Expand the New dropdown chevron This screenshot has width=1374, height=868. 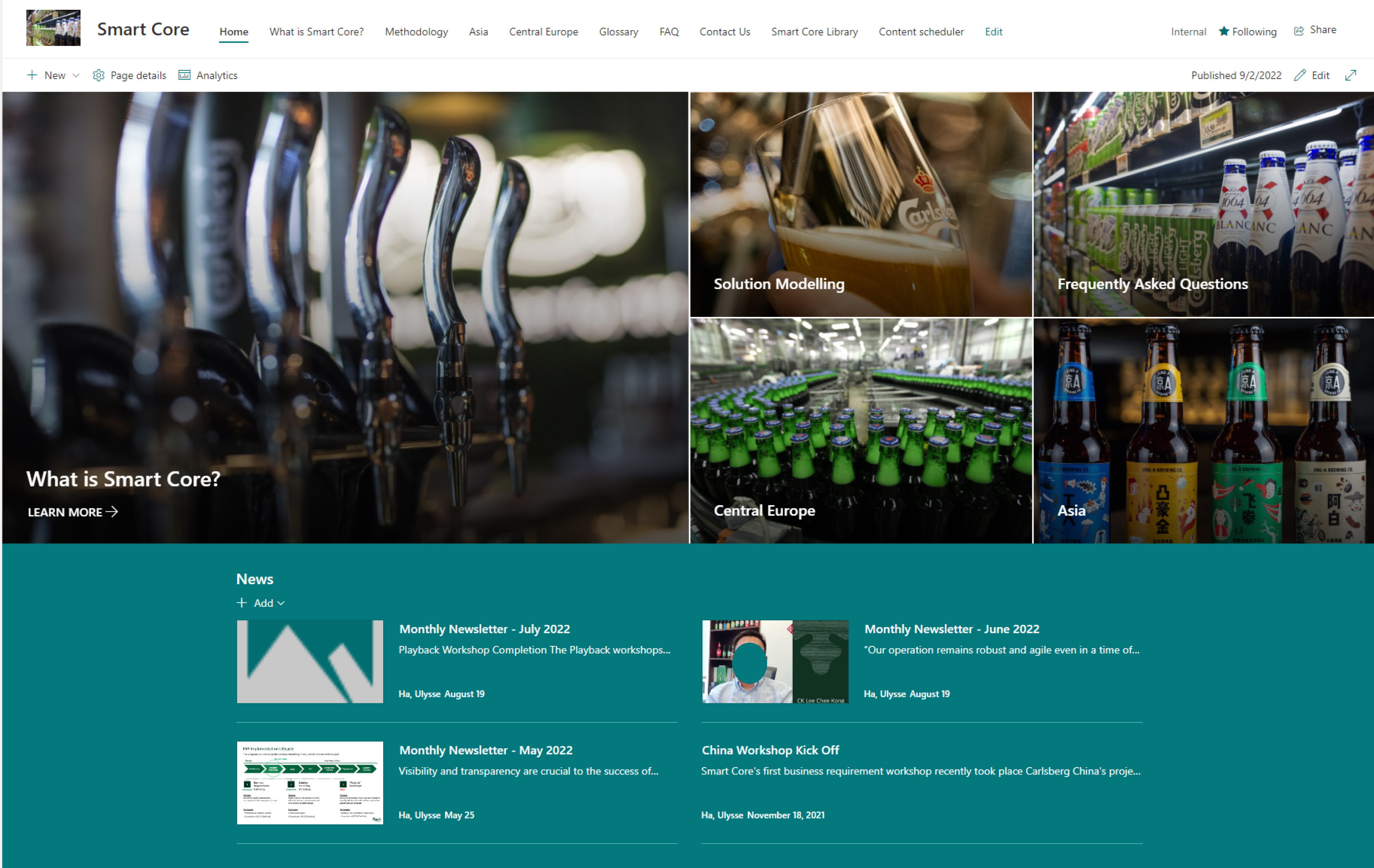pyautogui.click(x=76, y=75)
